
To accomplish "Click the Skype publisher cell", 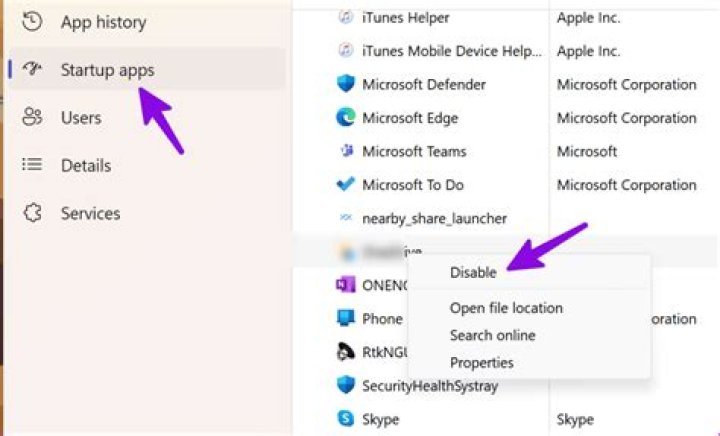I will click(x=575, y=419).
